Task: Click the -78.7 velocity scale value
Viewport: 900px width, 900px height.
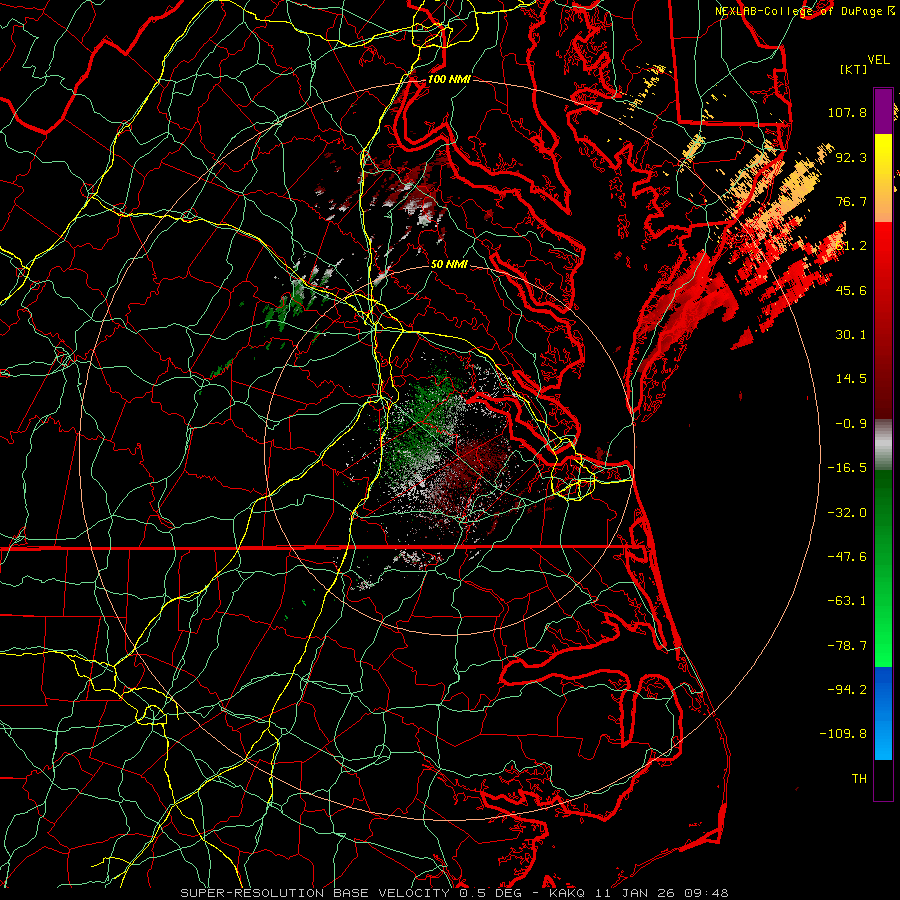Action: [x=847, y=646]
